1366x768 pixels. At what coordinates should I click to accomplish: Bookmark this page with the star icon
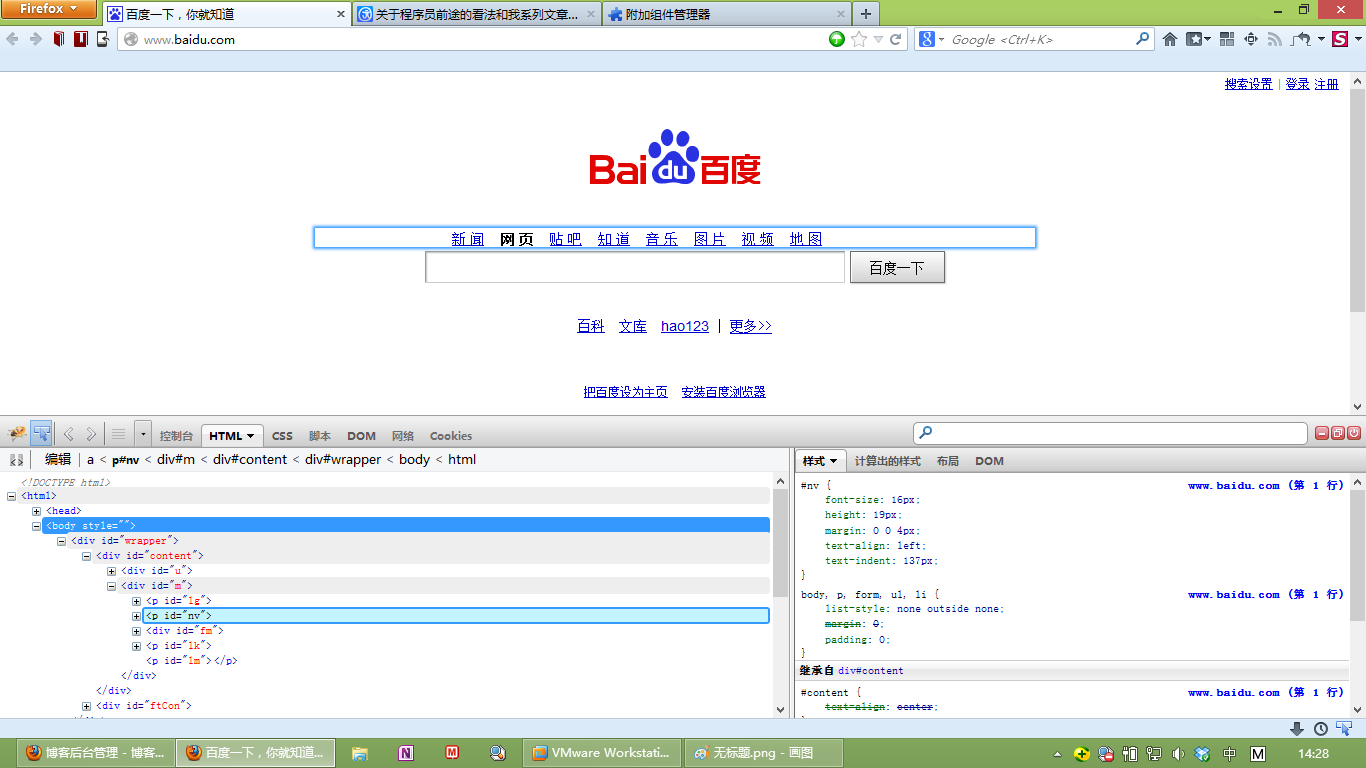pyautogui.click(x=859, y=39)
